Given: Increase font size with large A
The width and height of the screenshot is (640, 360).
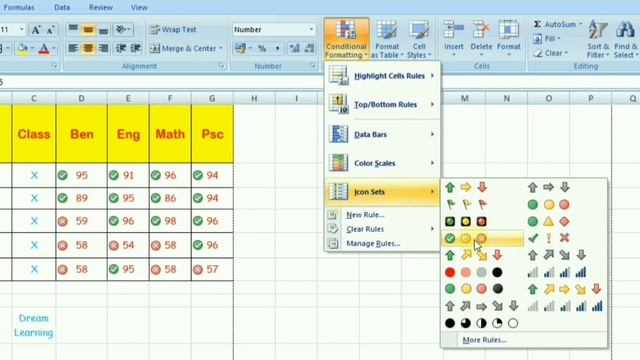Looking at the screenshot, I should [36, 30].
